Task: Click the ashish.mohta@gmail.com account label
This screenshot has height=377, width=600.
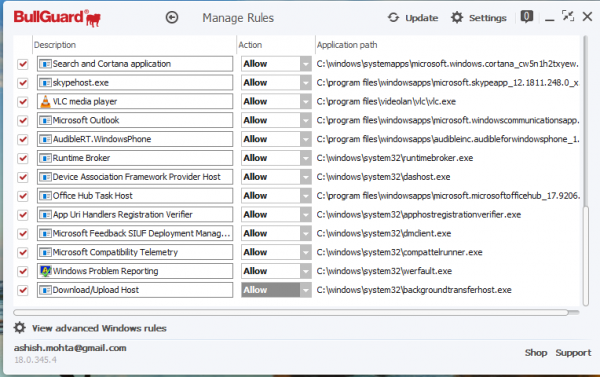Action: tap(70, 348)
